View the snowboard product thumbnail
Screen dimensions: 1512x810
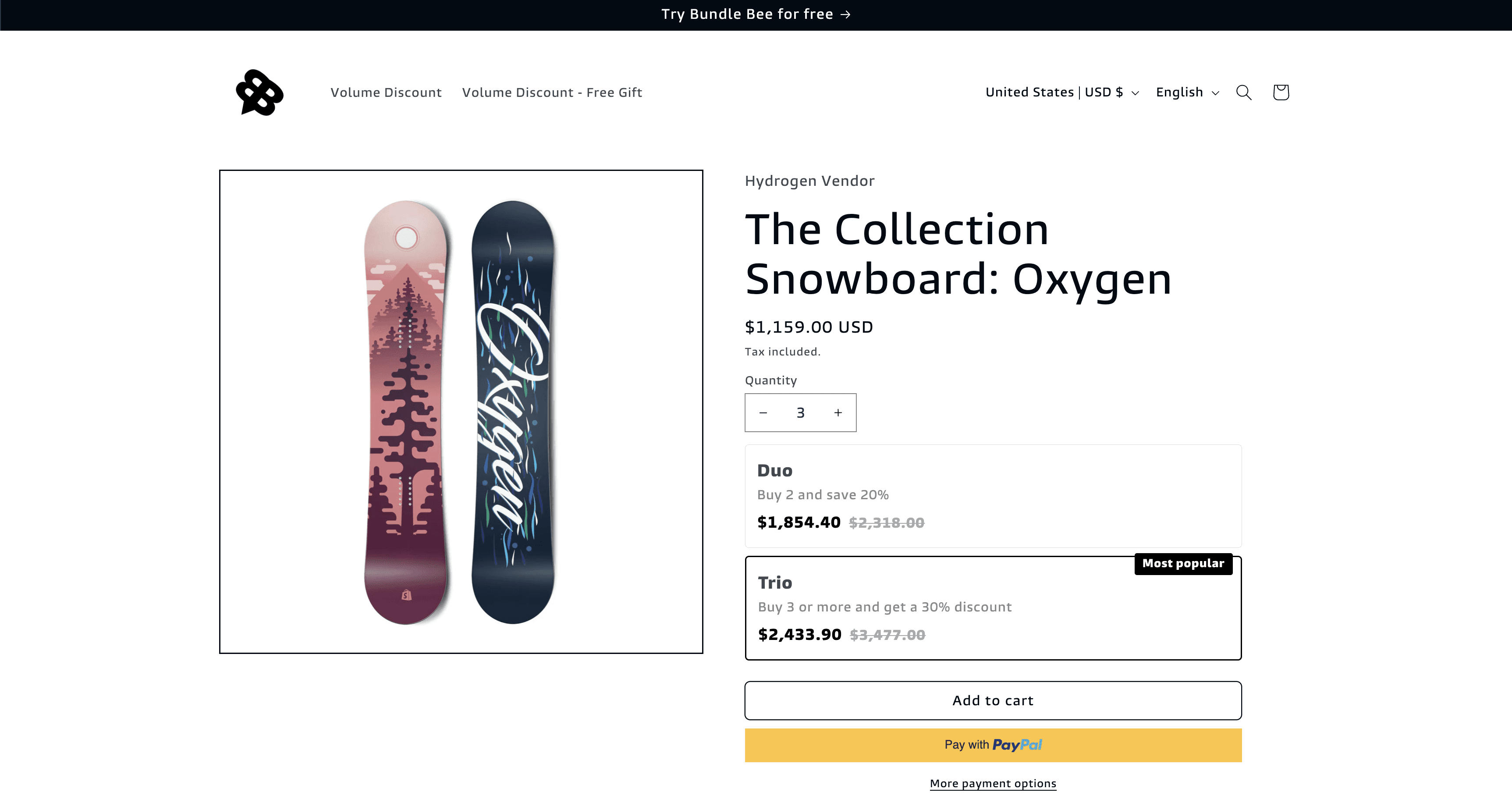[x=462, y=411]
